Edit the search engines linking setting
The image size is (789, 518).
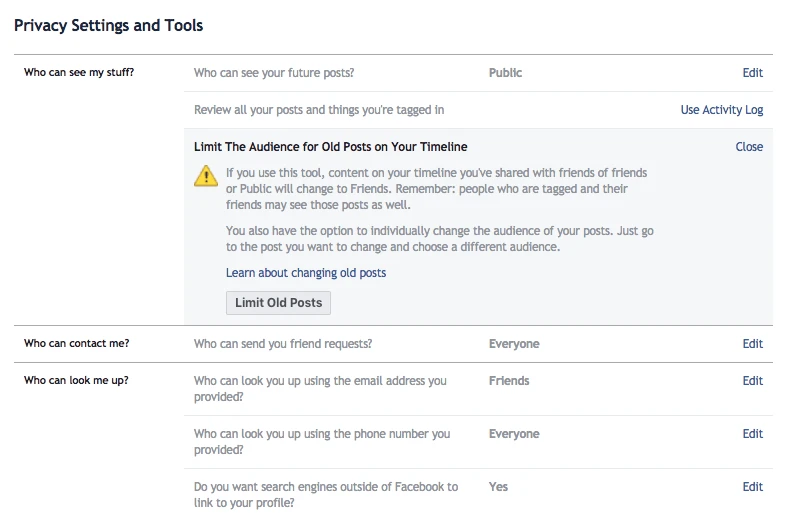pyautogui.click(x=752, y=487)
